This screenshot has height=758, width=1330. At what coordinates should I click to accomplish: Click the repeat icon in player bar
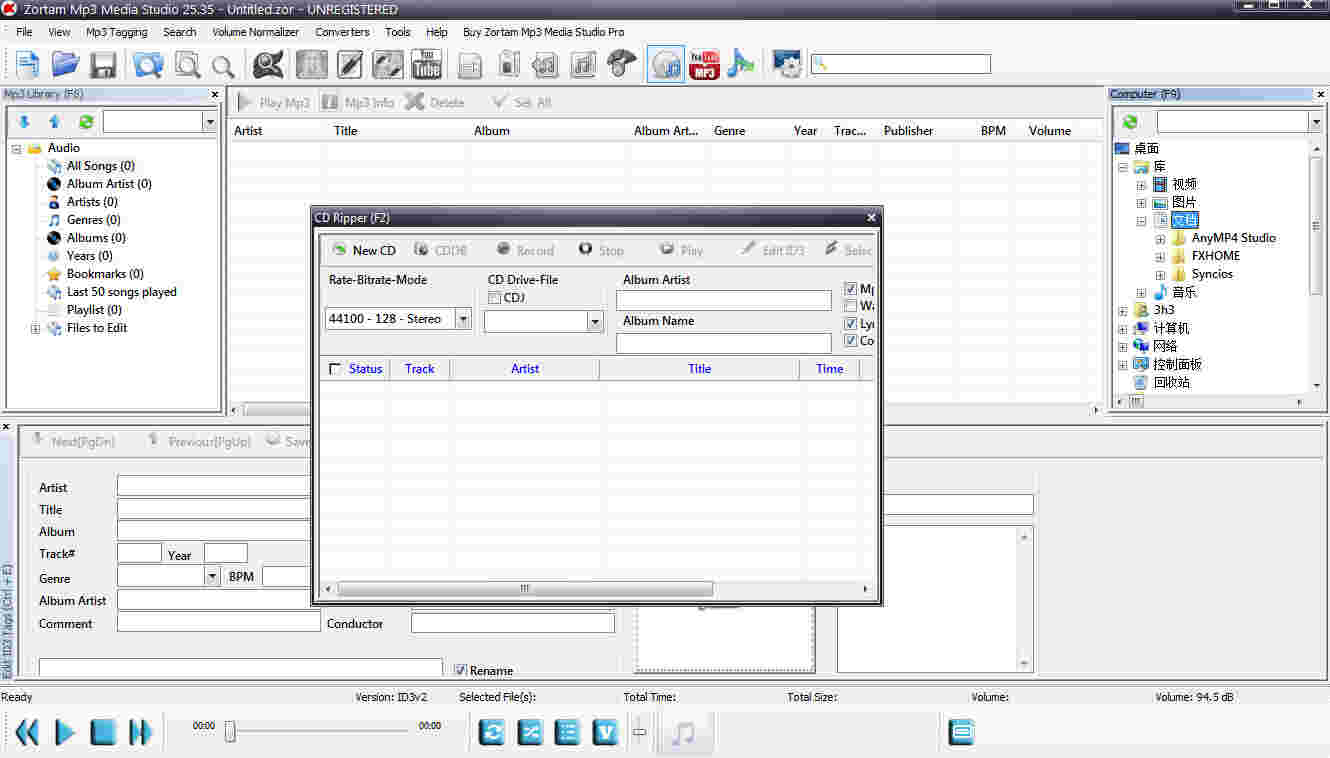[x=492, y=732]
